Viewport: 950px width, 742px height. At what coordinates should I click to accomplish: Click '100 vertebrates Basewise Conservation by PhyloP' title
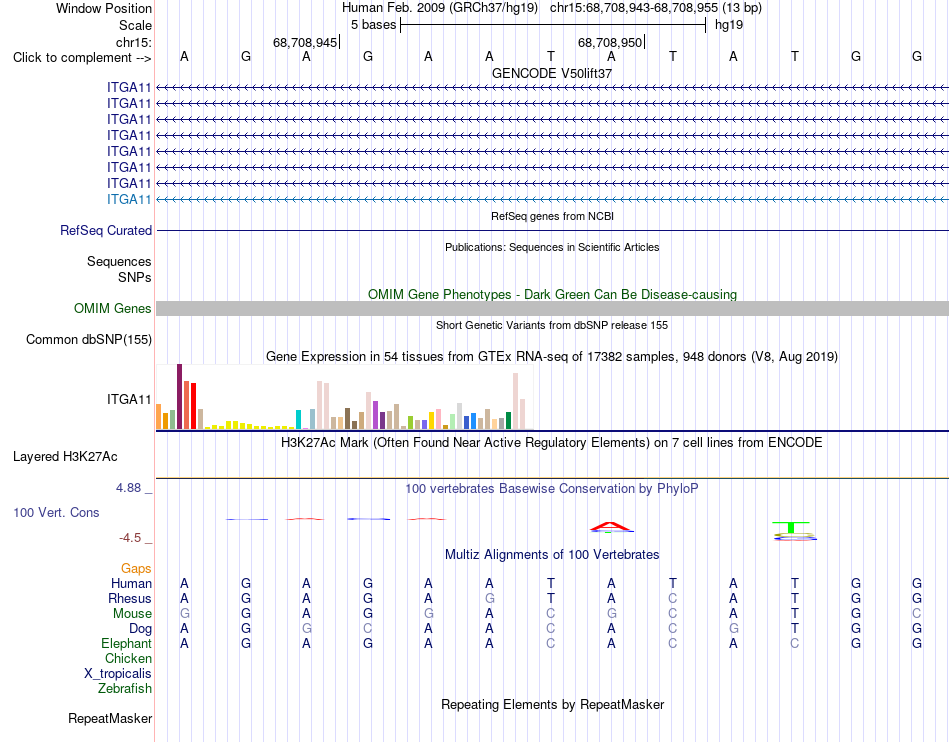(x=552, y=488)
